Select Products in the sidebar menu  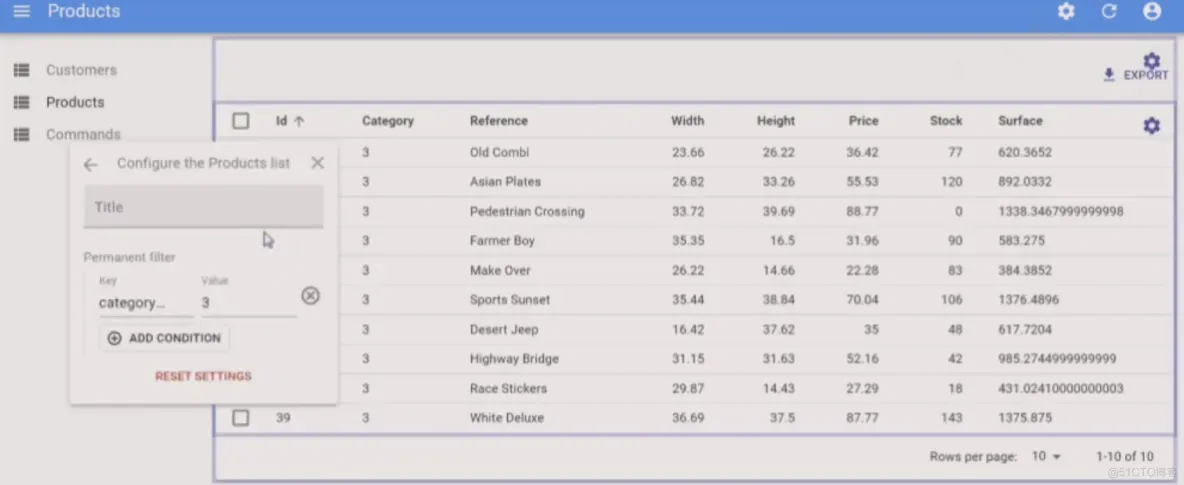[75, 102]
